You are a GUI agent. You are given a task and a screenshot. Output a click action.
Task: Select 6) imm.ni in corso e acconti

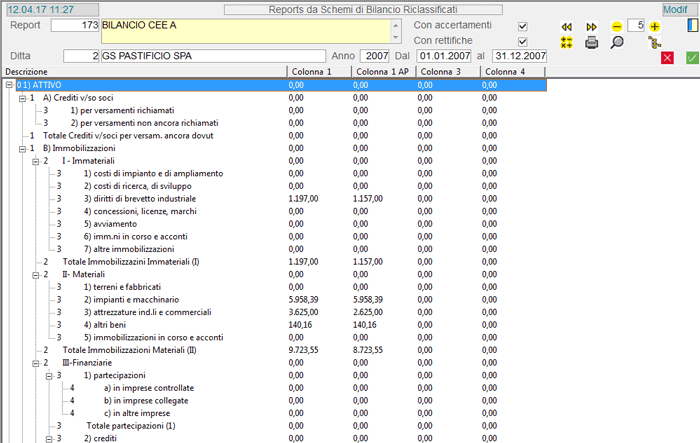click(x=136, y=236)
